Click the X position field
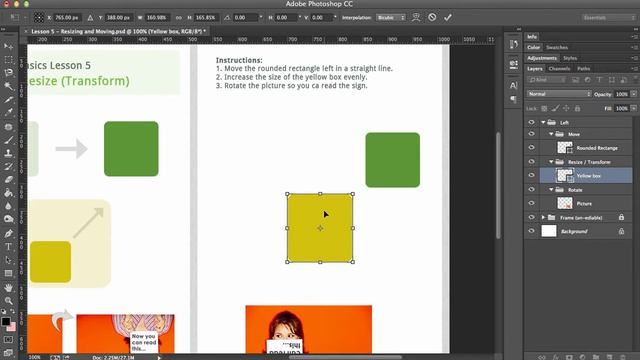 click(x=67, y=18)
